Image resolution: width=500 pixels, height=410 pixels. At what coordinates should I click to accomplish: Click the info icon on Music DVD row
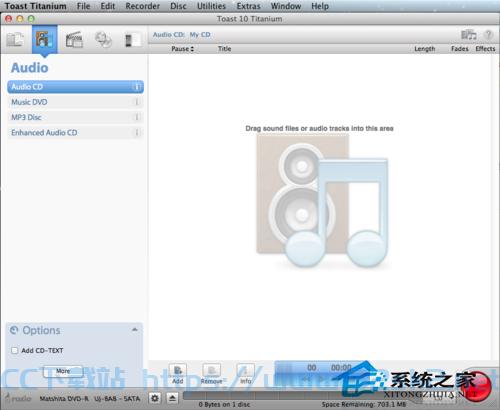pos(136,102)
